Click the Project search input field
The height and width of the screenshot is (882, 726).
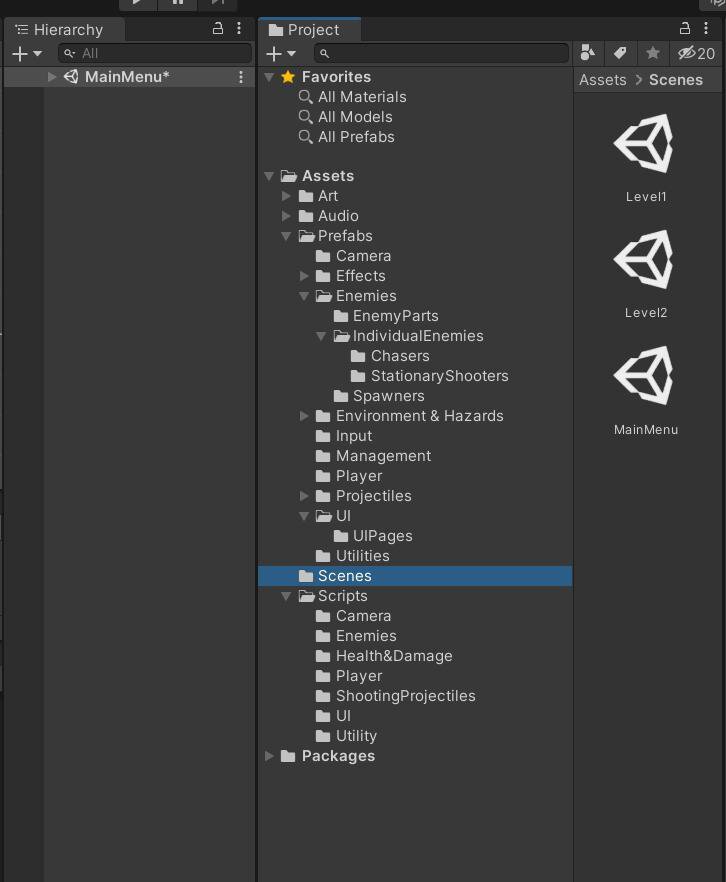(x=441, y=53)
